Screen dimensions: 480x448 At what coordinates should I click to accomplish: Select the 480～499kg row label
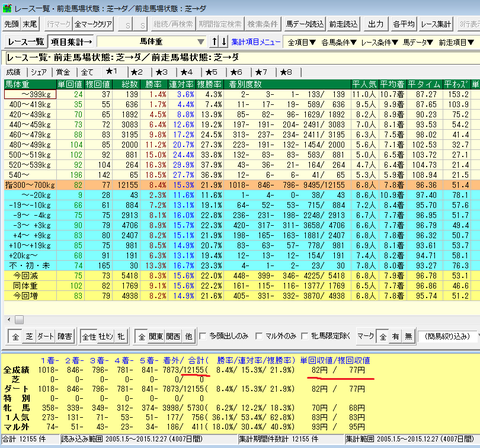30,145
